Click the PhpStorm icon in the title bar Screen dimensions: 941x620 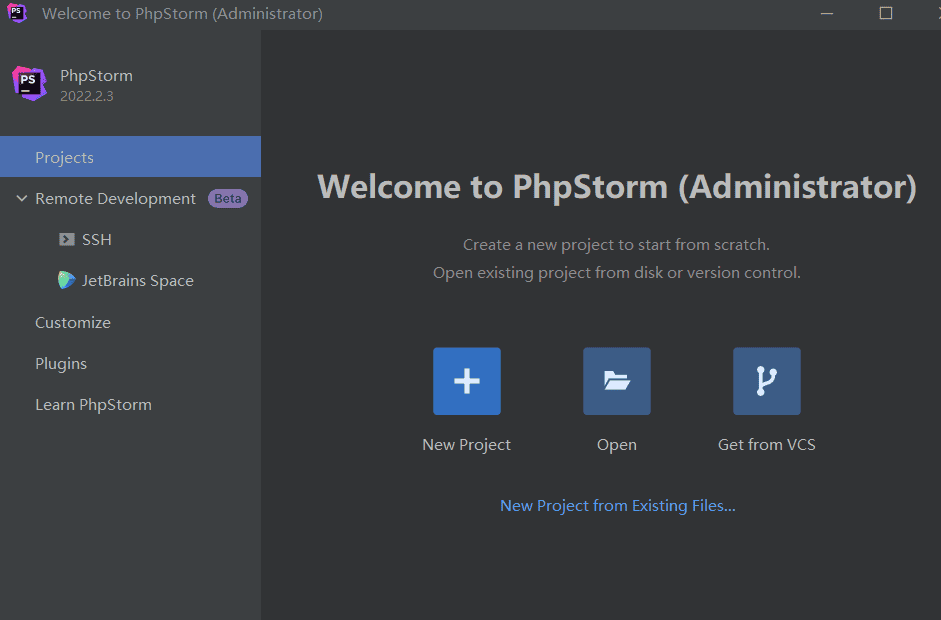click(17, 14)
